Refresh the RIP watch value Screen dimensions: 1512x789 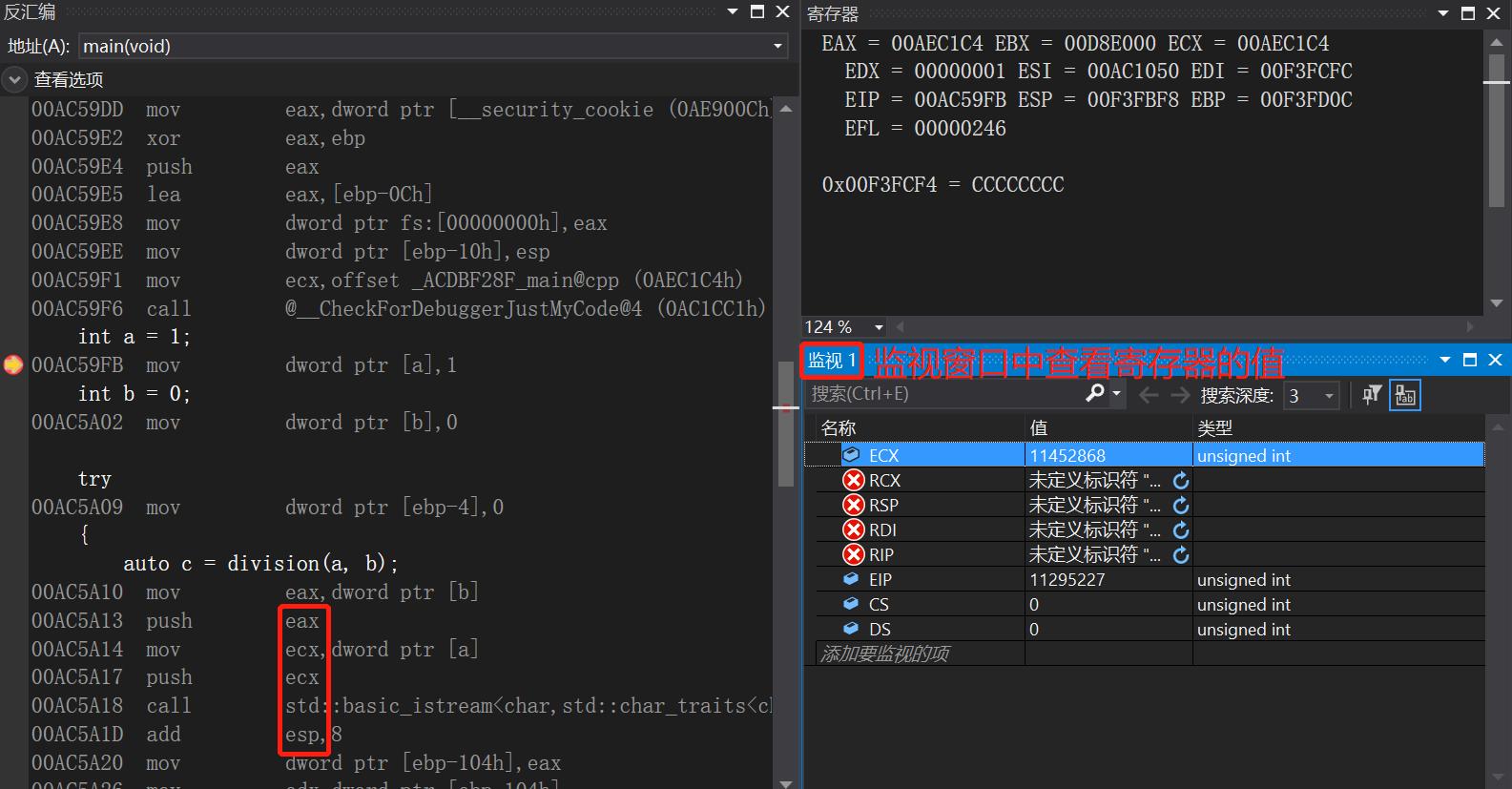(1181, 554)
